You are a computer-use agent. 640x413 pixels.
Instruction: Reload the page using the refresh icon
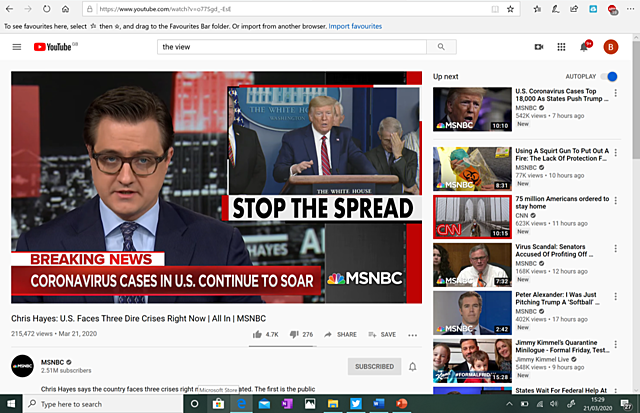tap(47, 9)
